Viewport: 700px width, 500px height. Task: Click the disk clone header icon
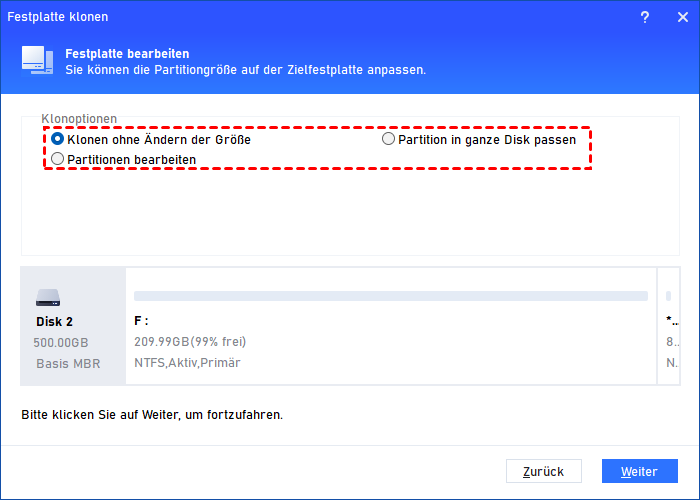pos(38,60)
